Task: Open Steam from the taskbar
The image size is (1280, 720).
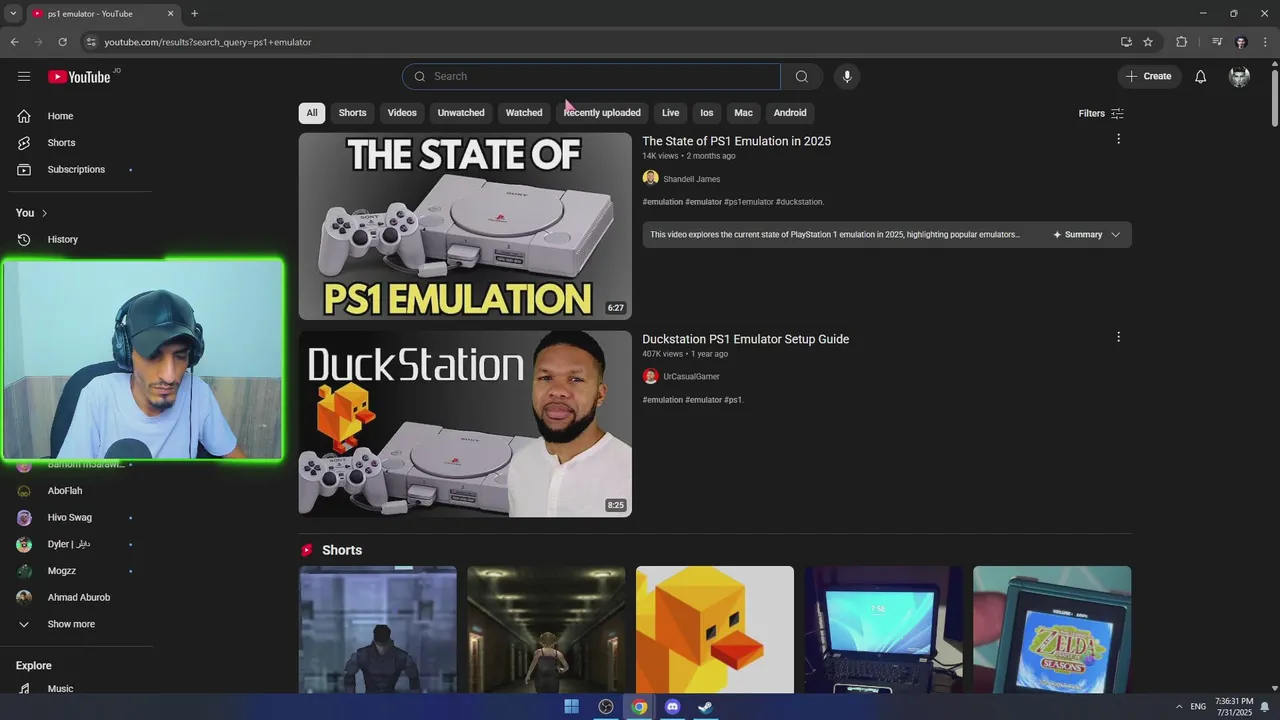Action: (705, 707)
